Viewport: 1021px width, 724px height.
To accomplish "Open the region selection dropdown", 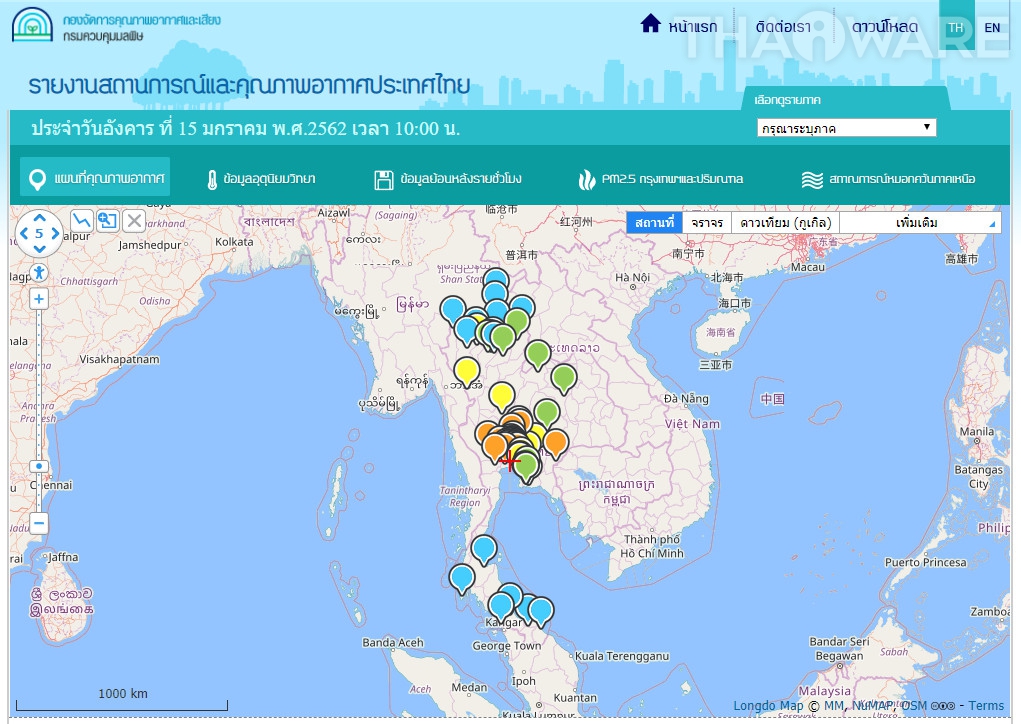I will (x=846, y=128).
